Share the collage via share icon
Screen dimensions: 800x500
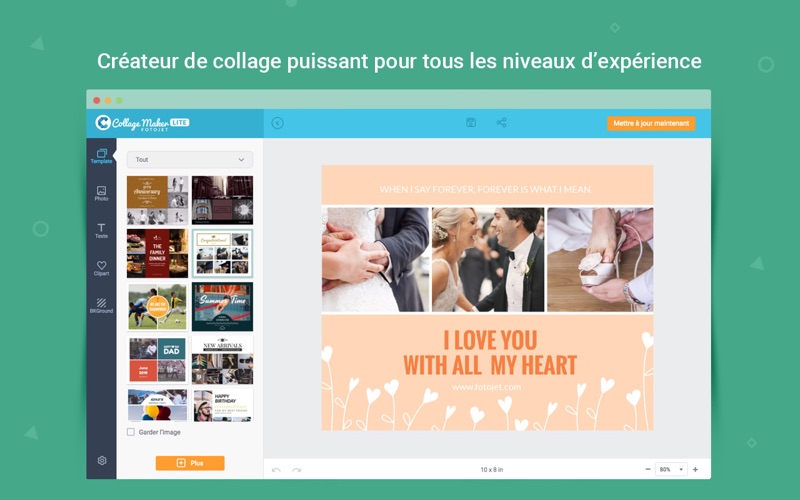(502, 122)
